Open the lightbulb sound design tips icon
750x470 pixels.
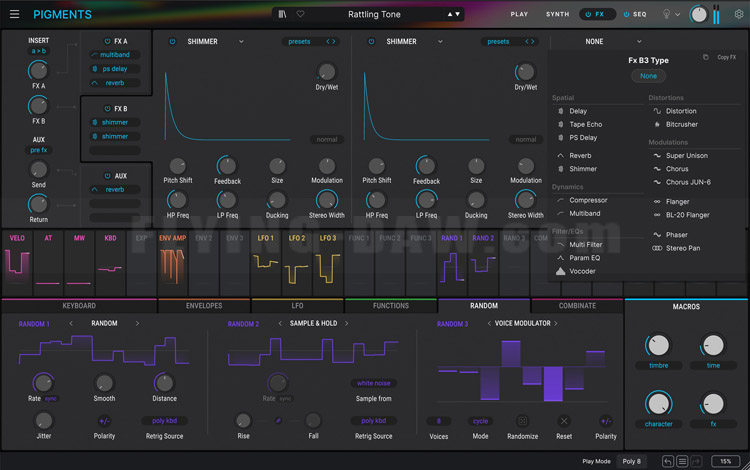click(666, 14)
